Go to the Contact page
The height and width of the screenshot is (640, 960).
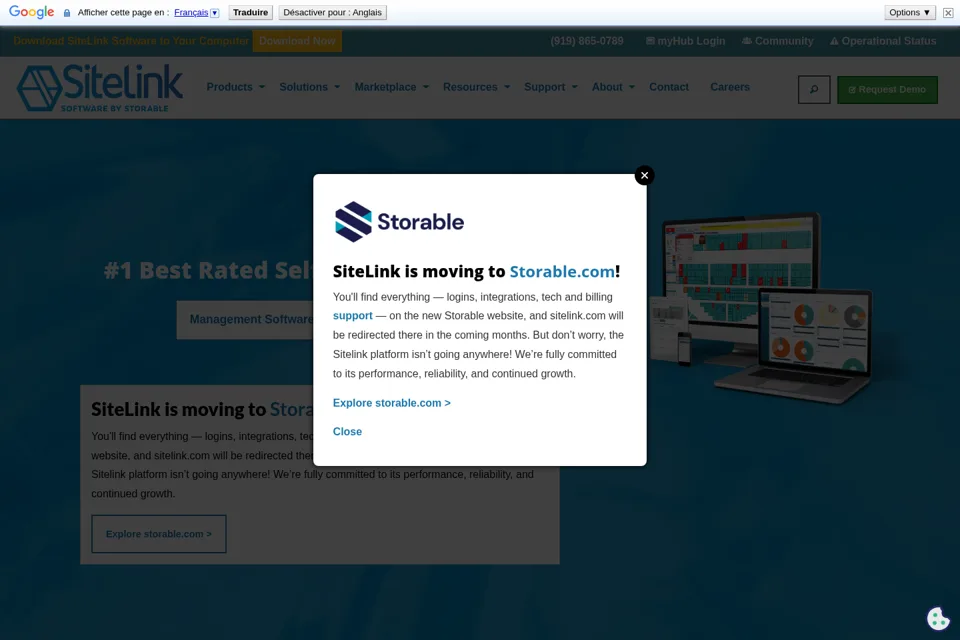coord(669,87)
